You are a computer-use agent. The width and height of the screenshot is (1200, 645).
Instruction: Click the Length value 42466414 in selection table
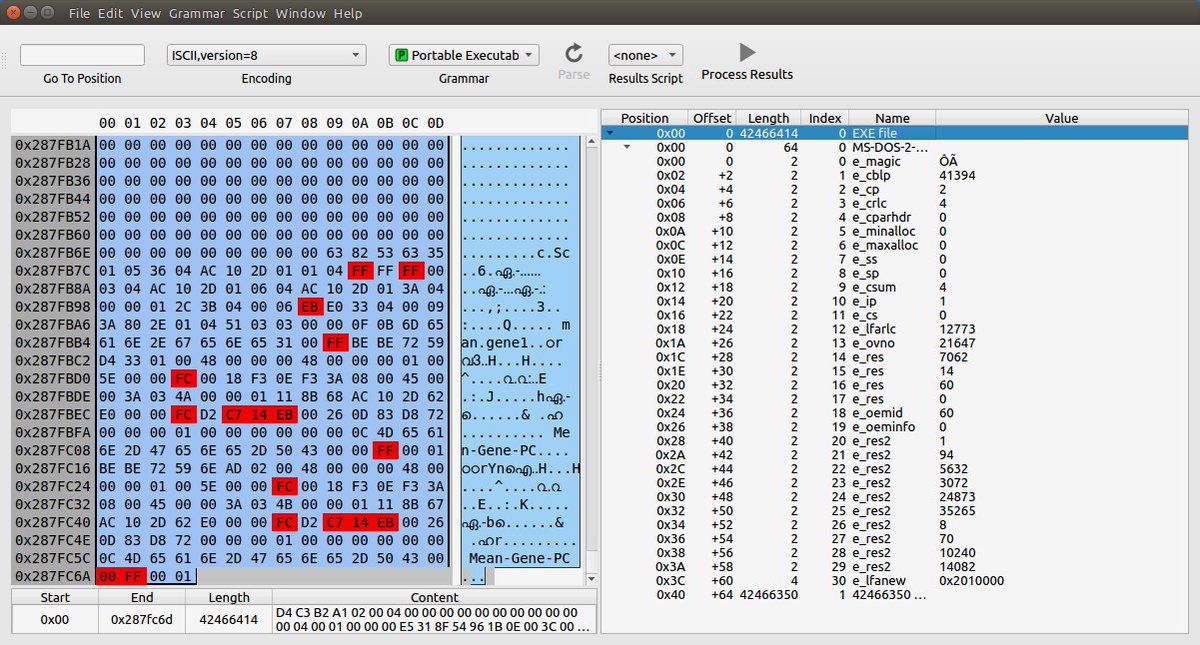click(229, 619)
